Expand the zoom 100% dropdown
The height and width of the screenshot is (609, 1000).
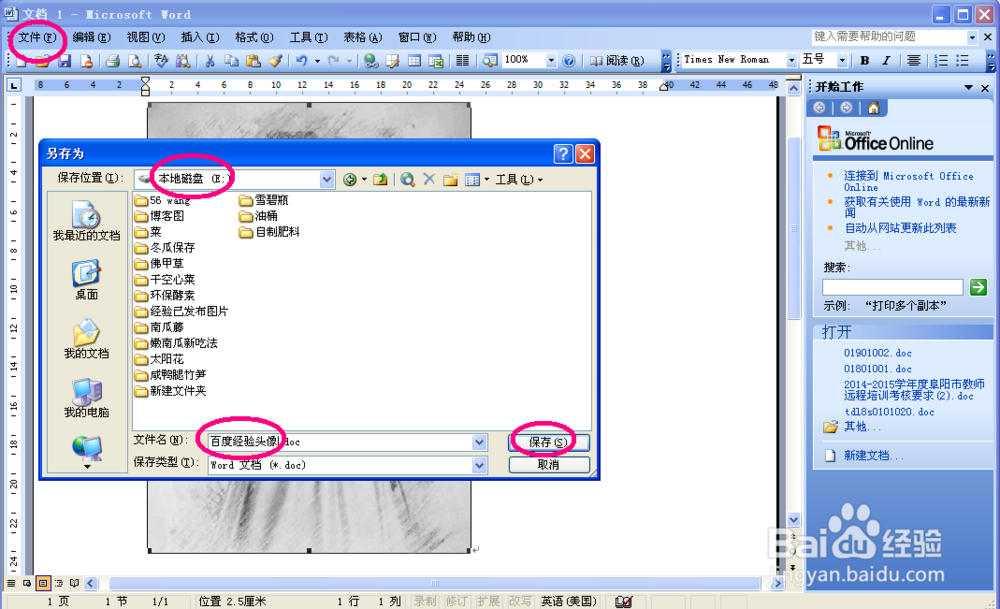click(551, 61)
